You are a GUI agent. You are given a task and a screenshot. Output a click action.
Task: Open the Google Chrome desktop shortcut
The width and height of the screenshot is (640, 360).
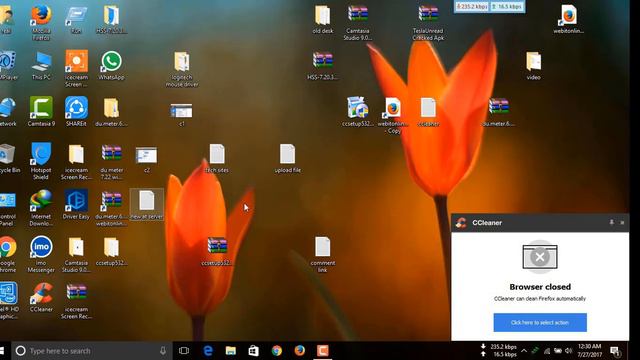coord(8,254)
